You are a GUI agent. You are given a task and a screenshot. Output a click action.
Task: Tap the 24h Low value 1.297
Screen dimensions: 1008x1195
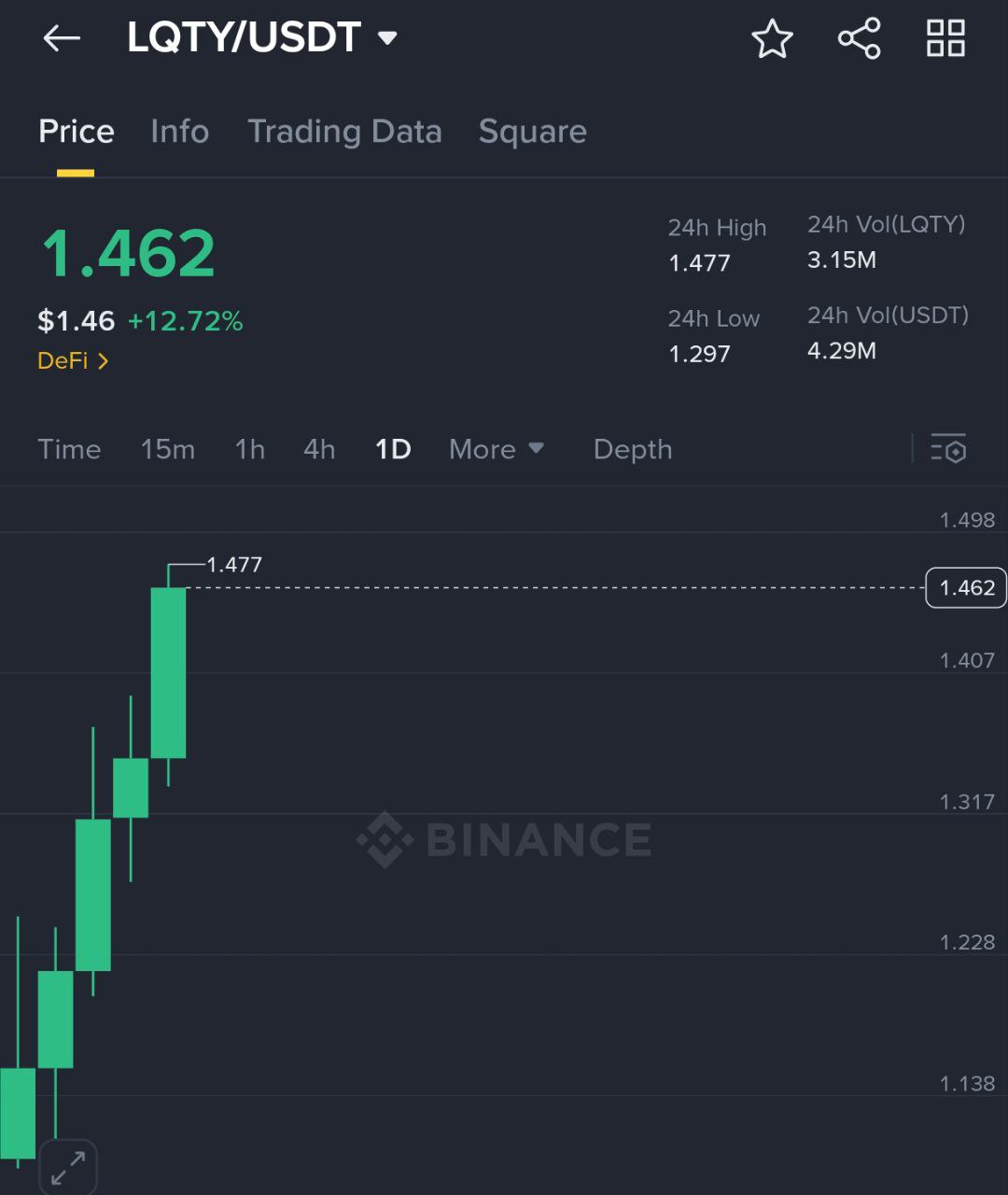tap(699, 354)
